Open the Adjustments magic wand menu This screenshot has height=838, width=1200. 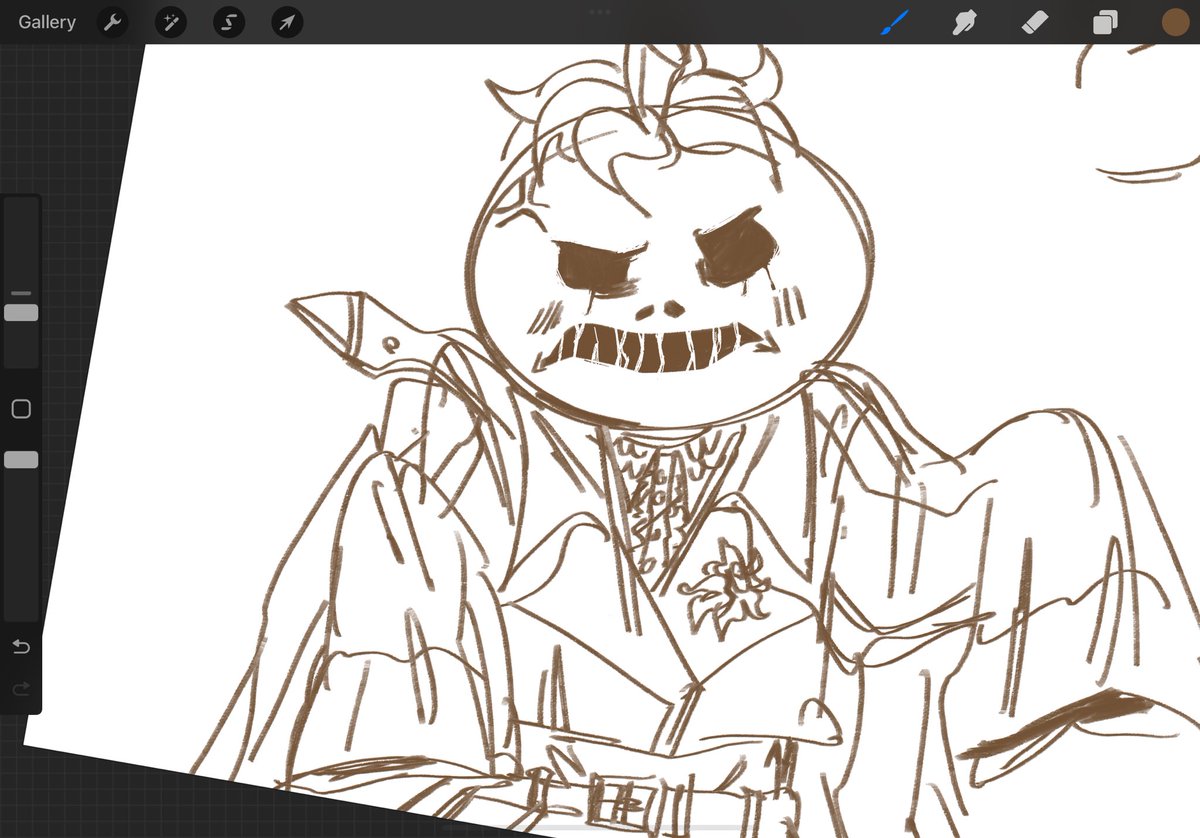coord(171,22)
